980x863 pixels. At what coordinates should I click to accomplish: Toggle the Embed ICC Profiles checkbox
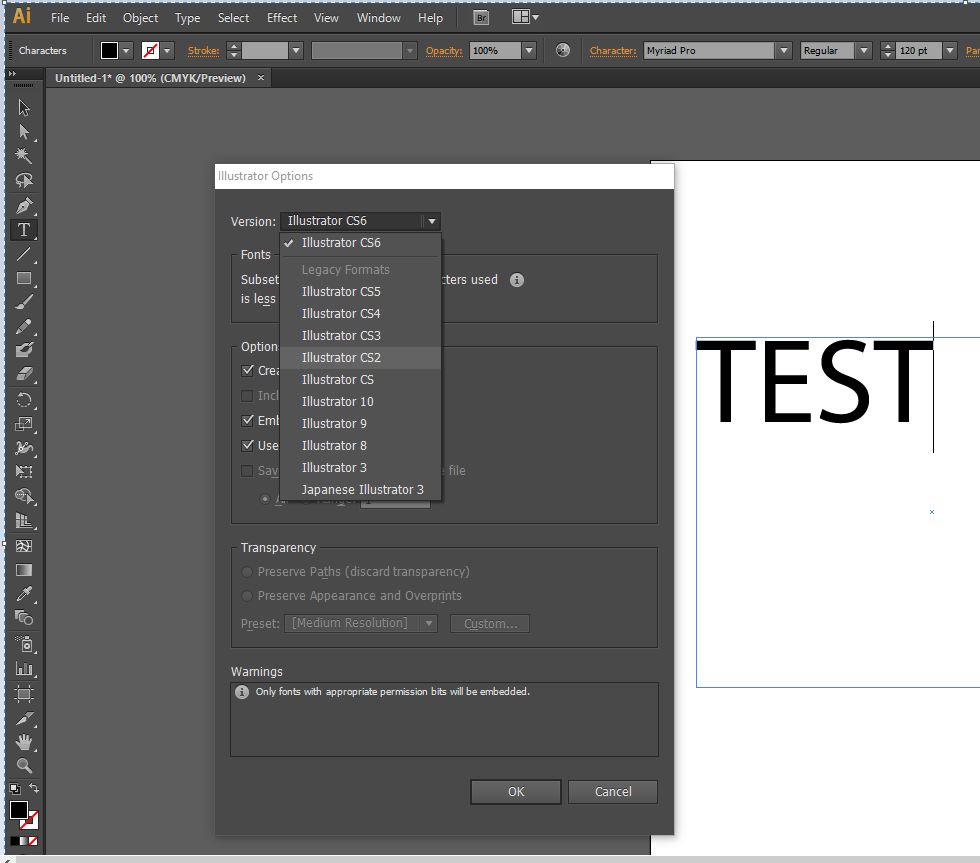[x=248, y=421]
